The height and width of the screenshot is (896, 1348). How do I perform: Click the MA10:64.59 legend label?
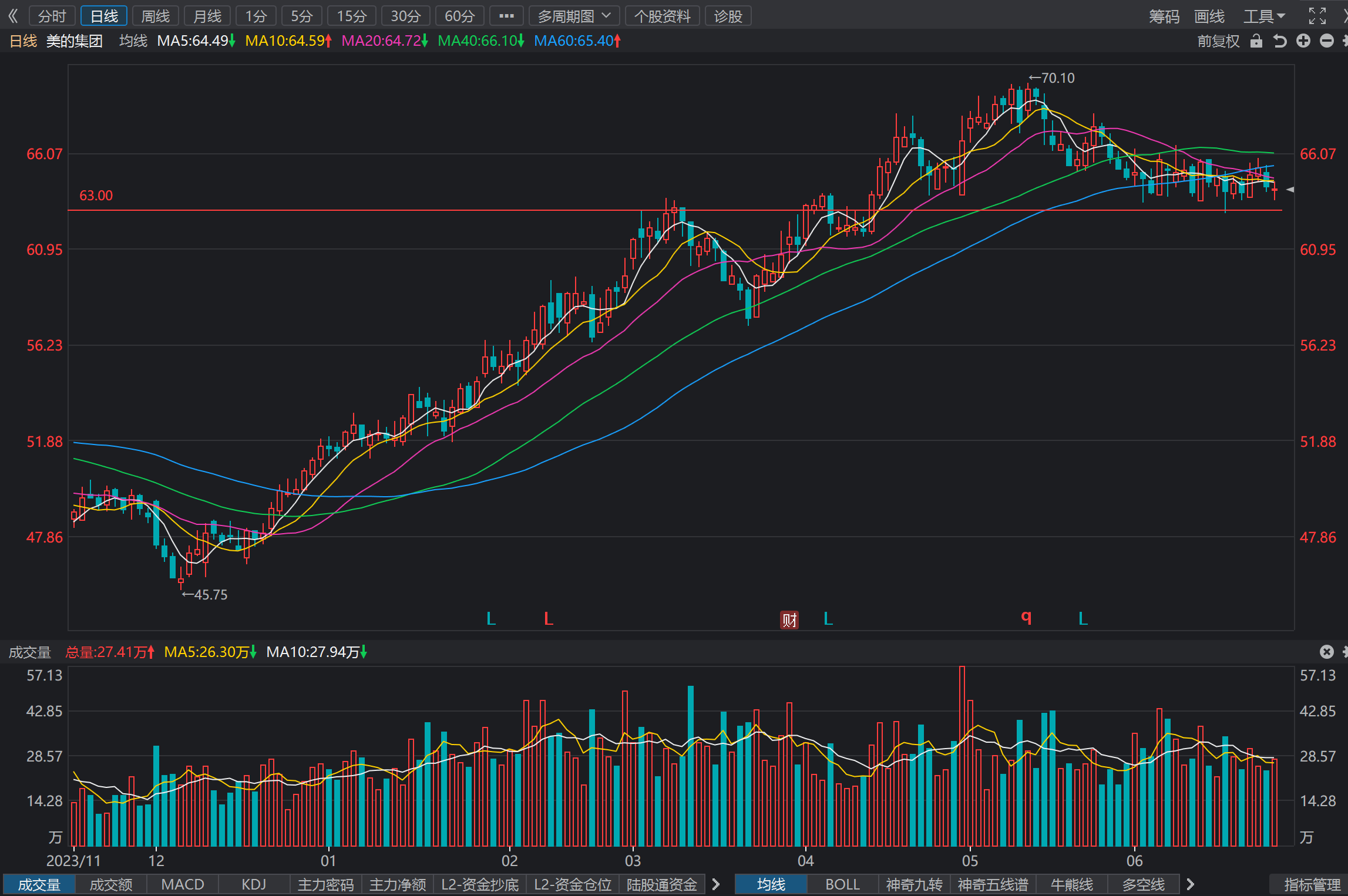click(288, 41)
